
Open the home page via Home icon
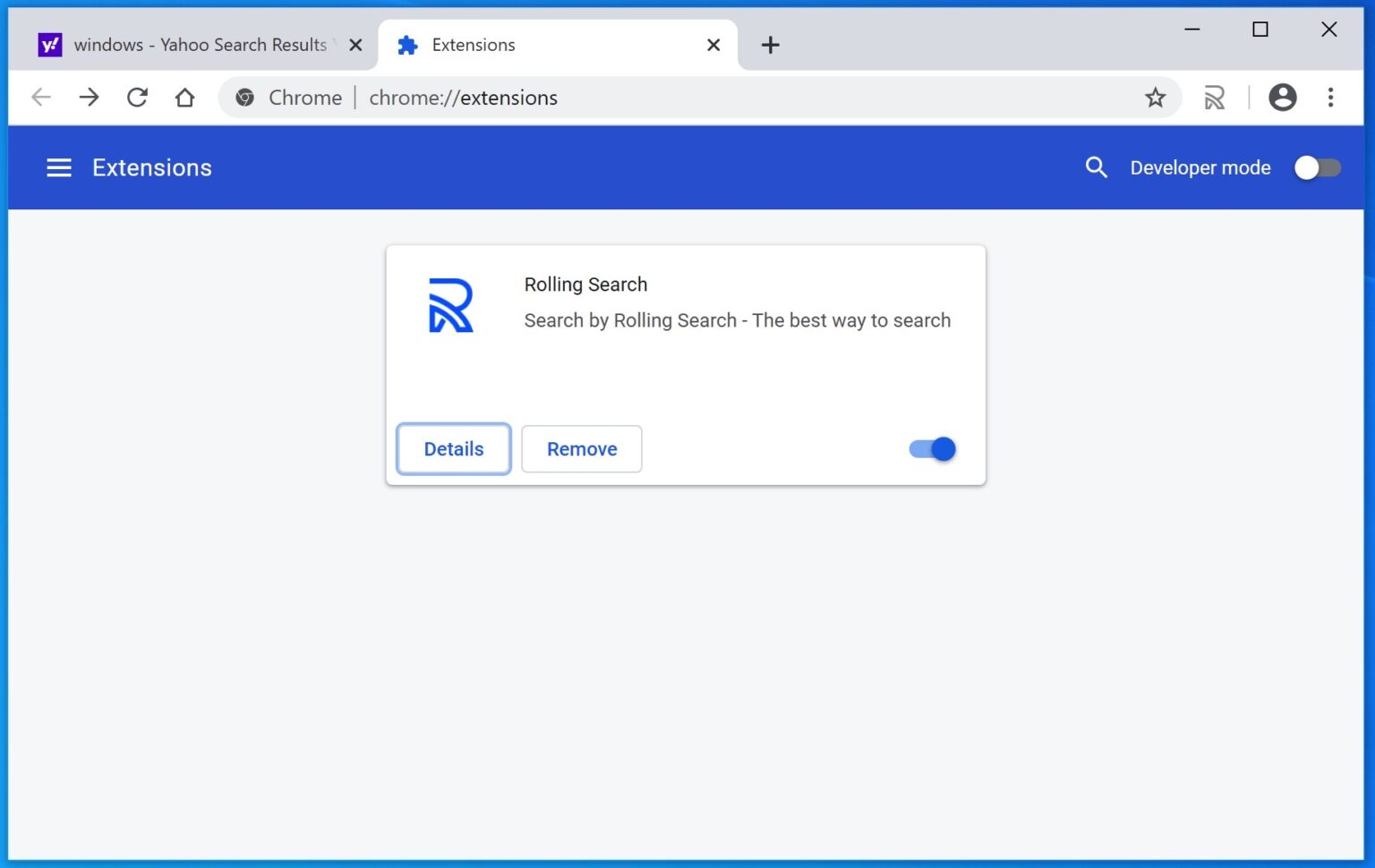[184, 98]
